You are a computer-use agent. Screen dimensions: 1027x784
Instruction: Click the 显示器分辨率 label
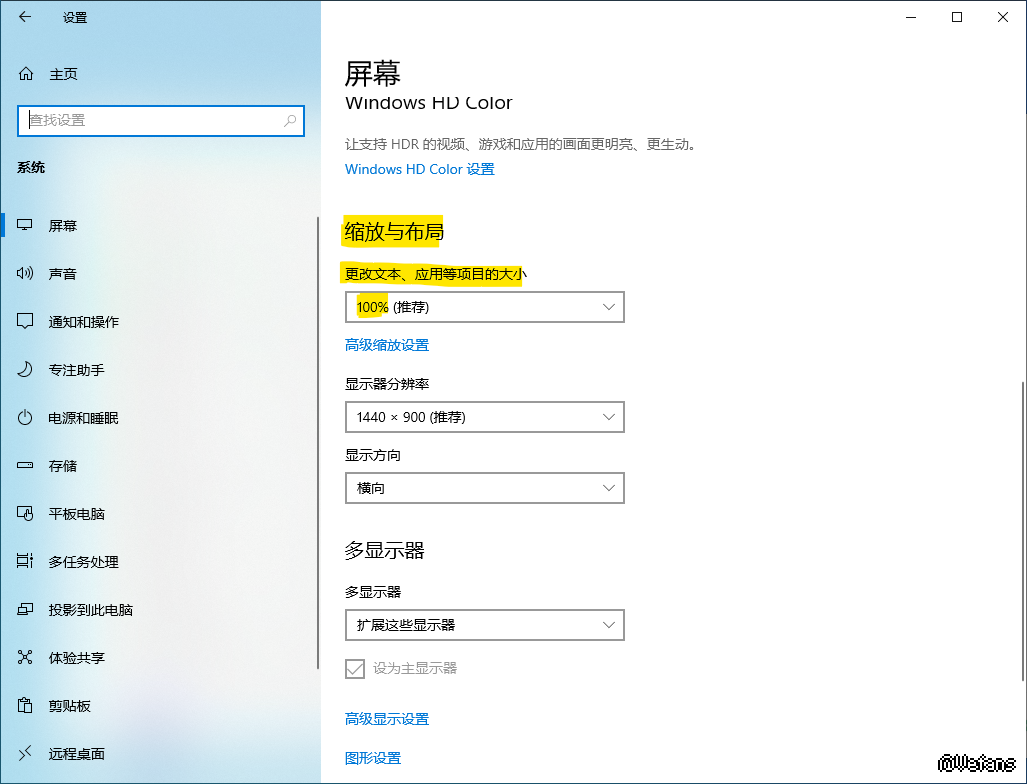(x=387, y=384)
